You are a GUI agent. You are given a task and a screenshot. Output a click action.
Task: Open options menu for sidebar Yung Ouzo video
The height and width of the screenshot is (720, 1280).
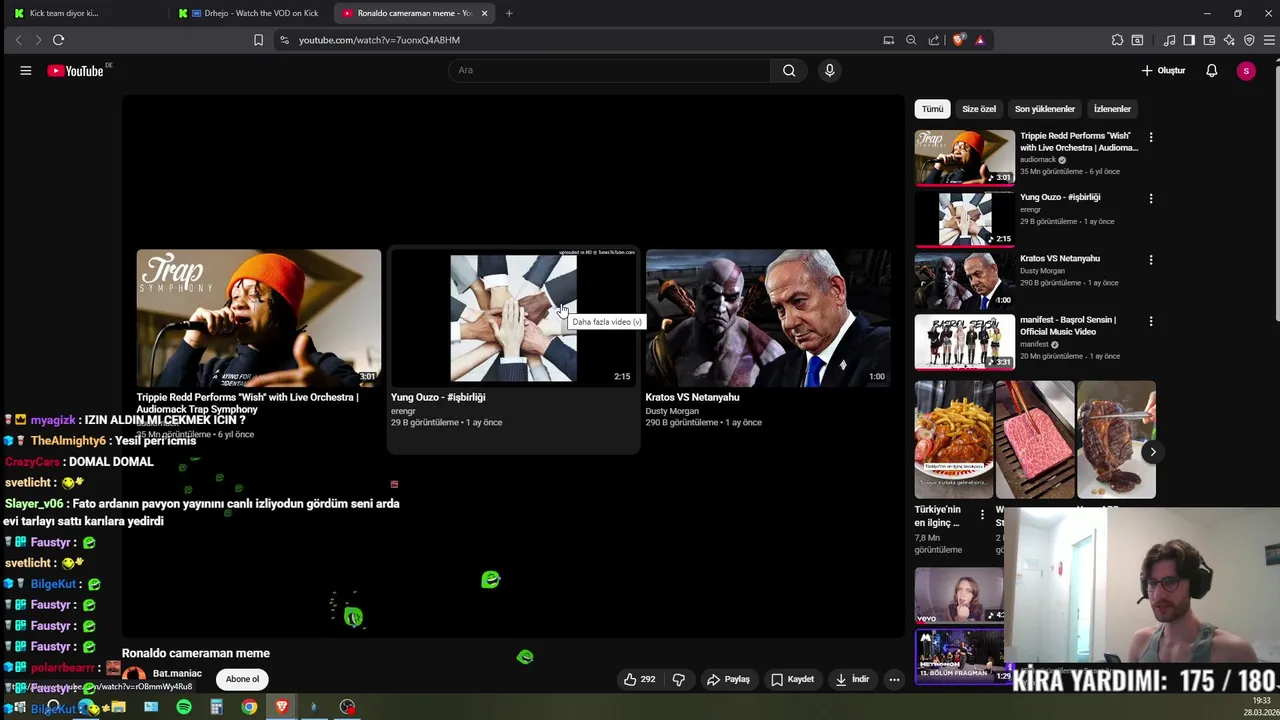click(x=1151, y=198)
